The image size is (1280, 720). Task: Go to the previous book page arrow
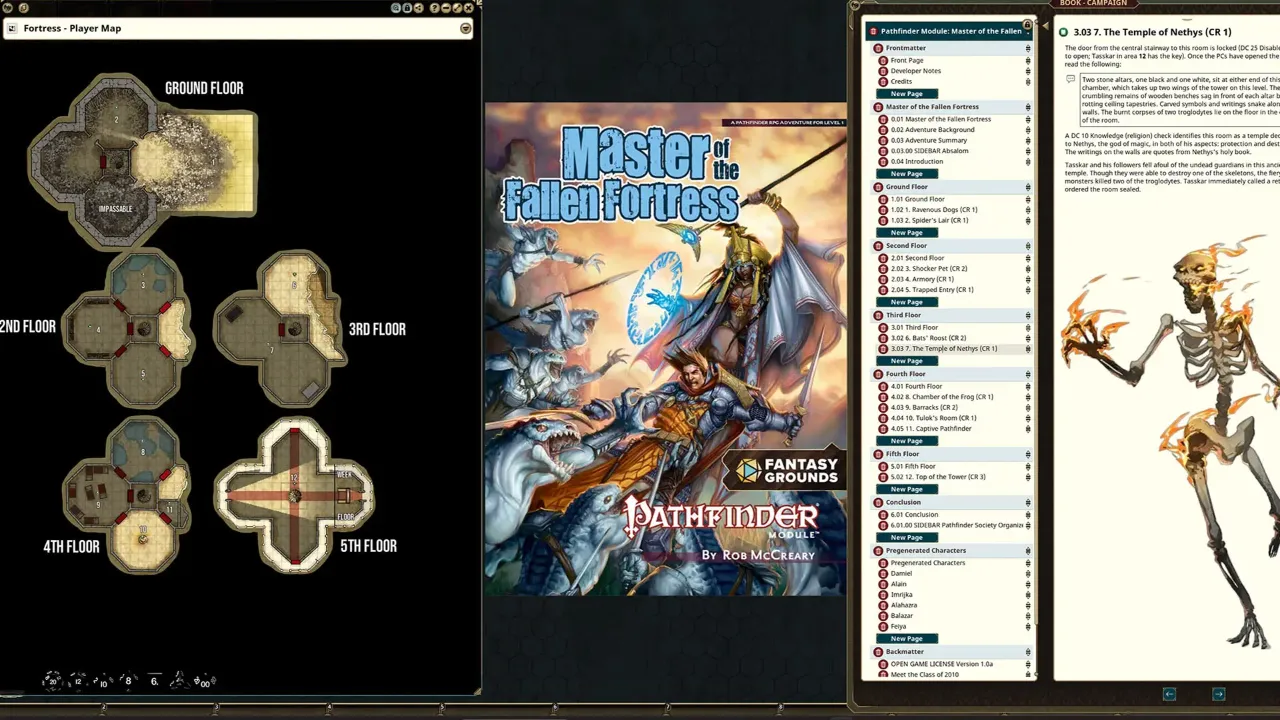(1169, 694)
